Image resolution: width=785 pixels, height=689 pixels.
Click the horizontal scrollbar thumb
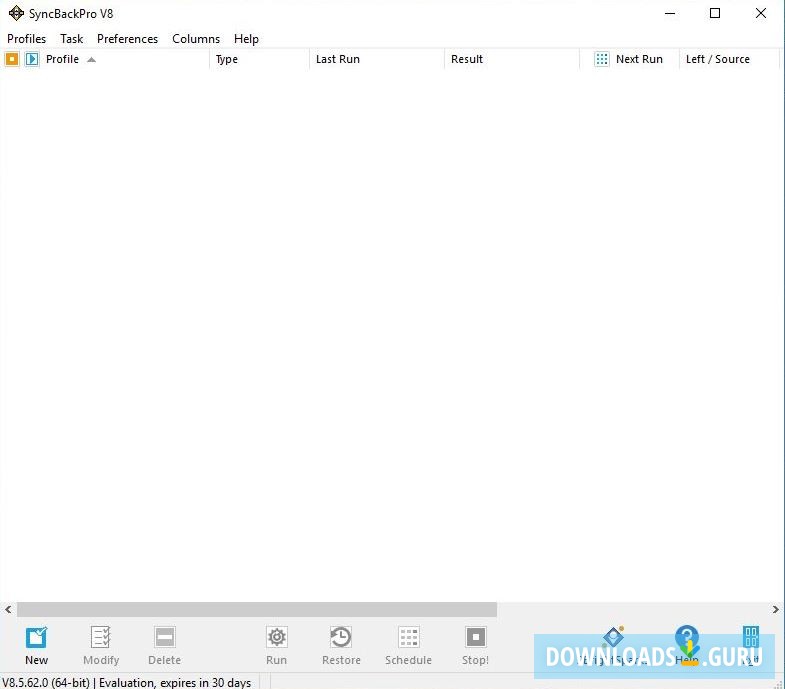tap(257, 609)
